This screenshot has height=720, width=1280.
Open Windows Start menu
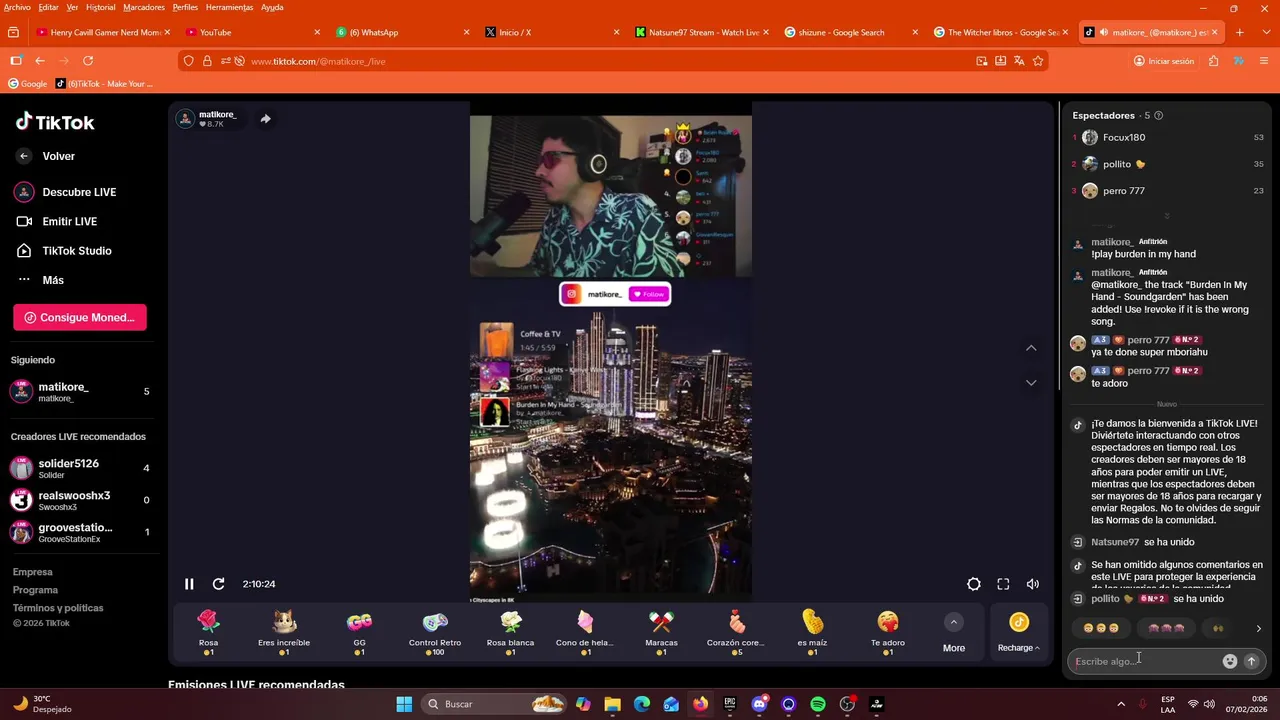[x=404, y=704]
